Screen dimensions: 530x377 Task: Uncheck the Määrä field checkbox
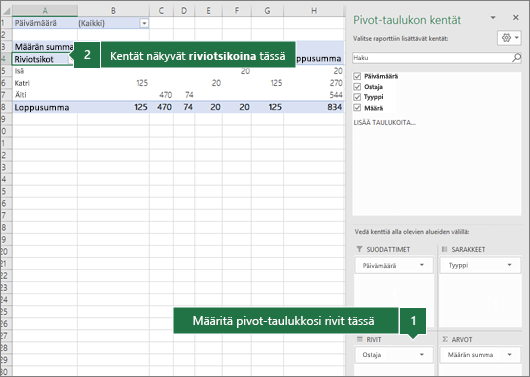point(357,108)
